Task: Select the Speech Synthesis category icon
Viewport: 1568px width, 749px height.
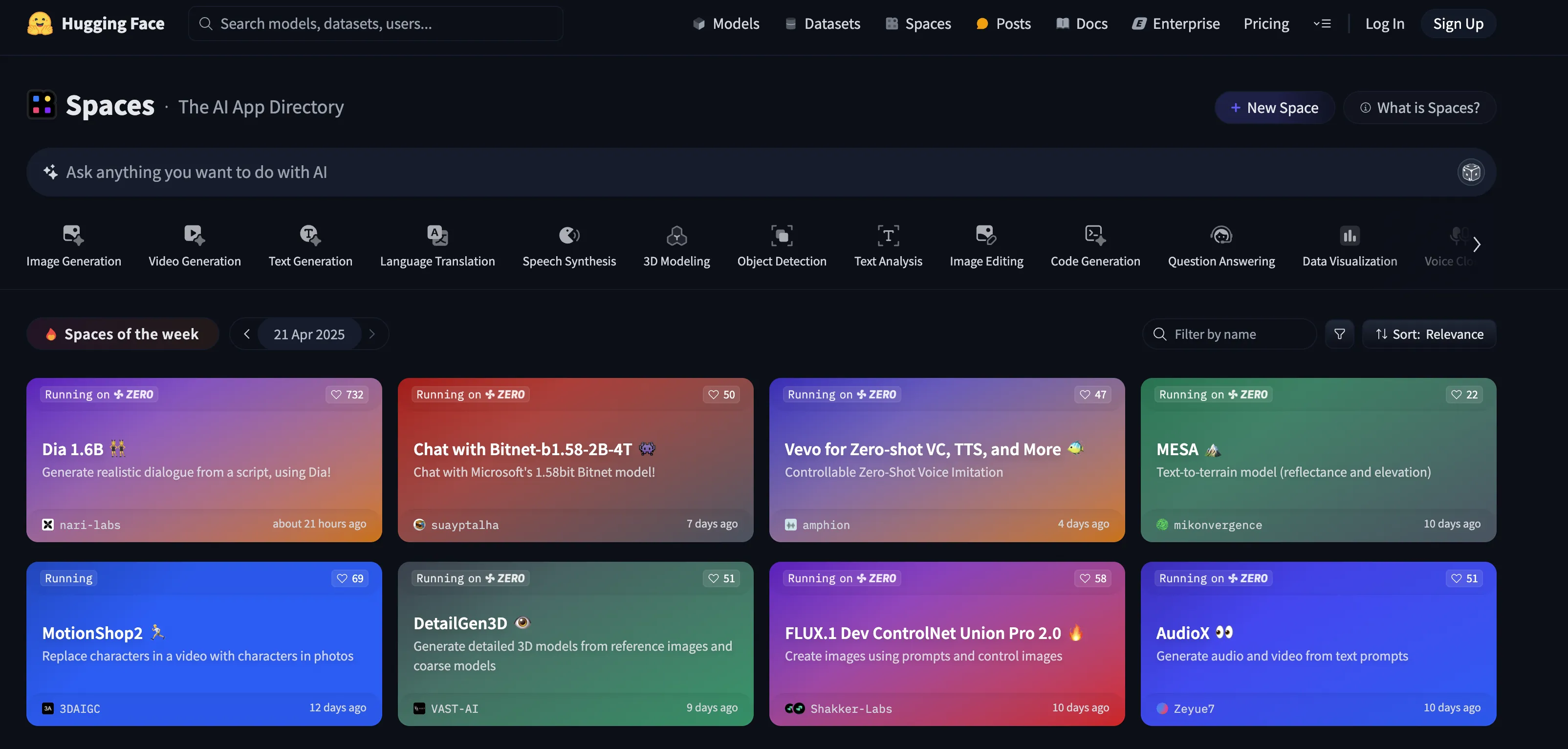Action: [569, 235]
